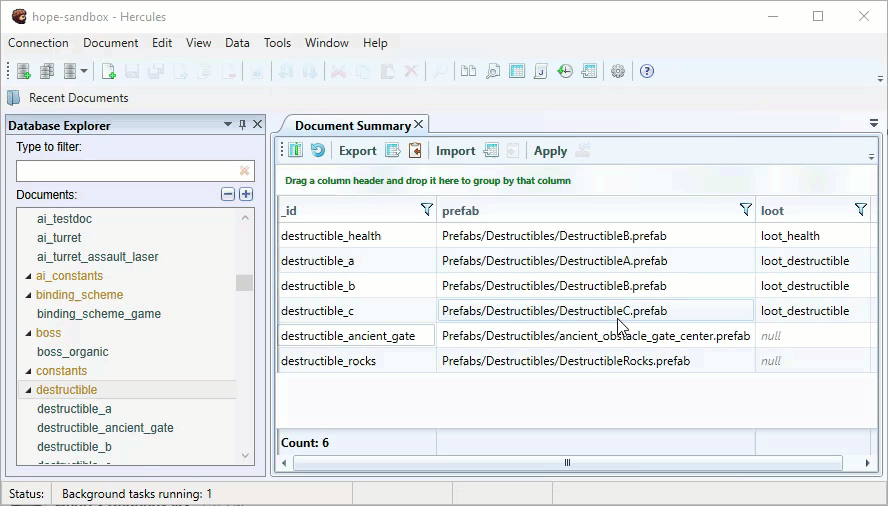The width and height of the screenshot is (888, 506).
Task: Open the Edit menu
Action: click(162, 43)
